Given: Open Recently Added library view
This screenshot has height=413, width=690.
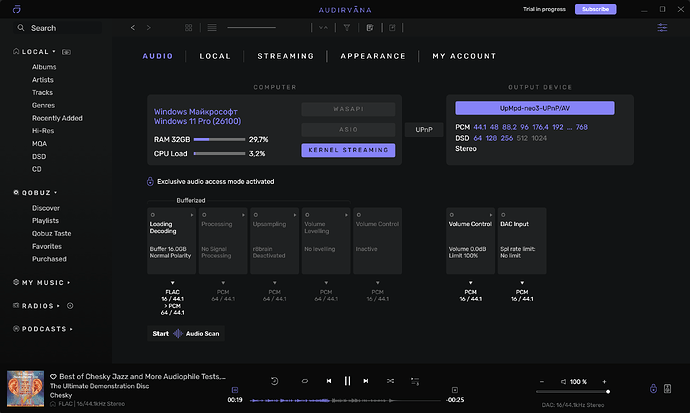Looking at the screenshot, I should pos(57,118).
